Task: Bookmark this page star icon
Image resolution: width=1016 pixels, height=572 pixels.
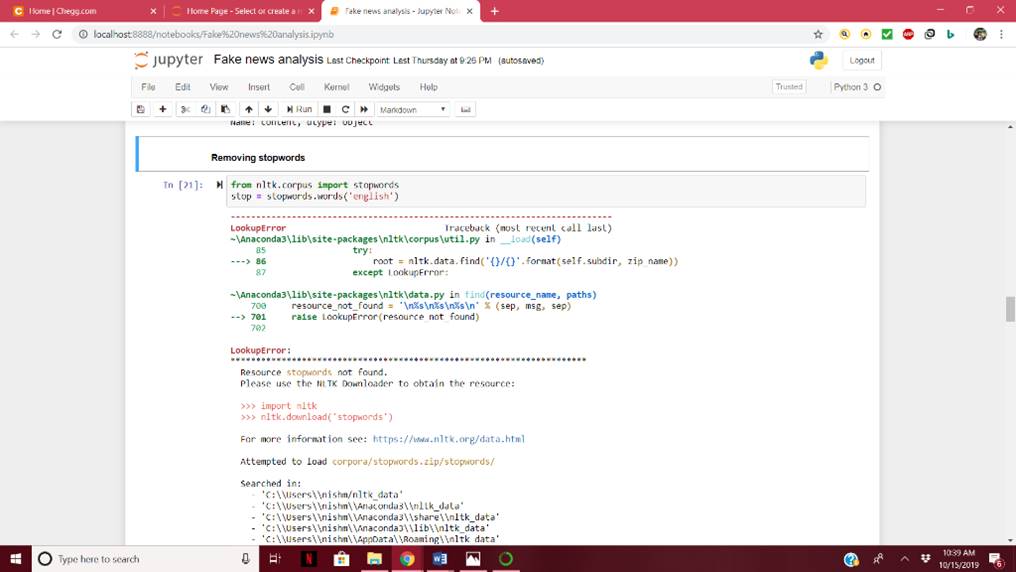Action: click(818, 34)
